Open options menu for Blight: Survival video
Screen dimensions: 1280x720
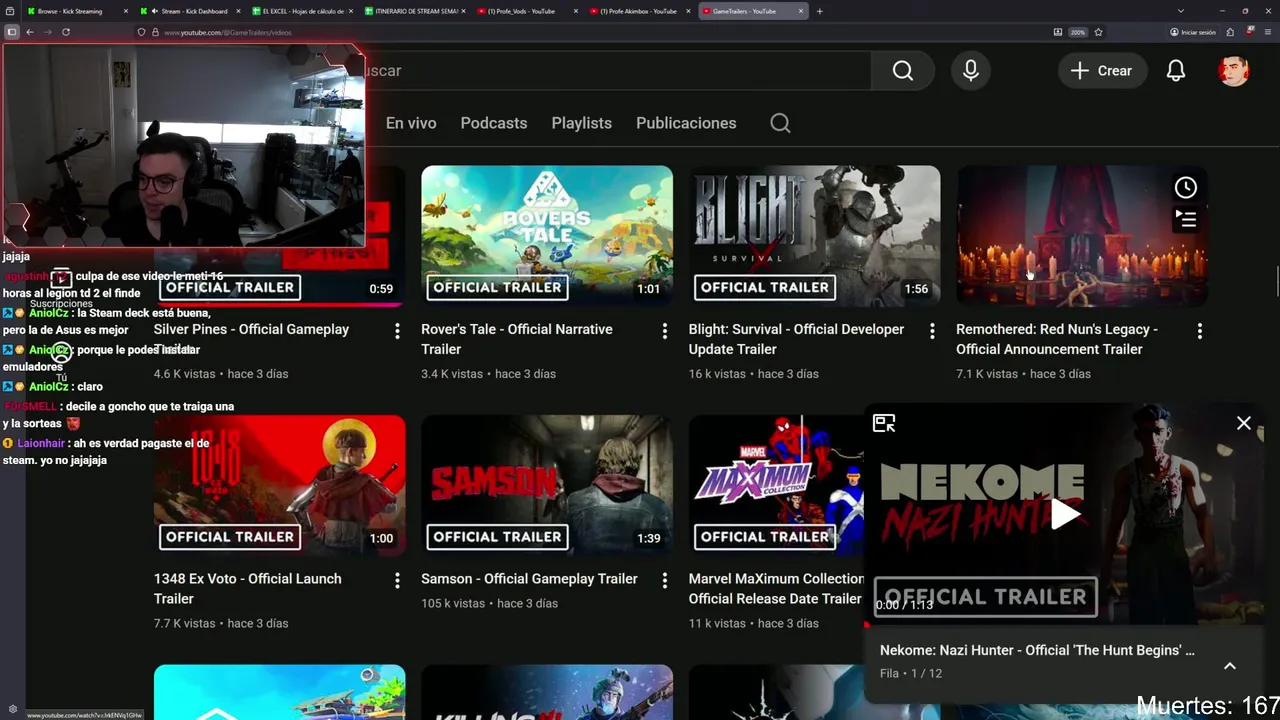[x=932, y=331]
